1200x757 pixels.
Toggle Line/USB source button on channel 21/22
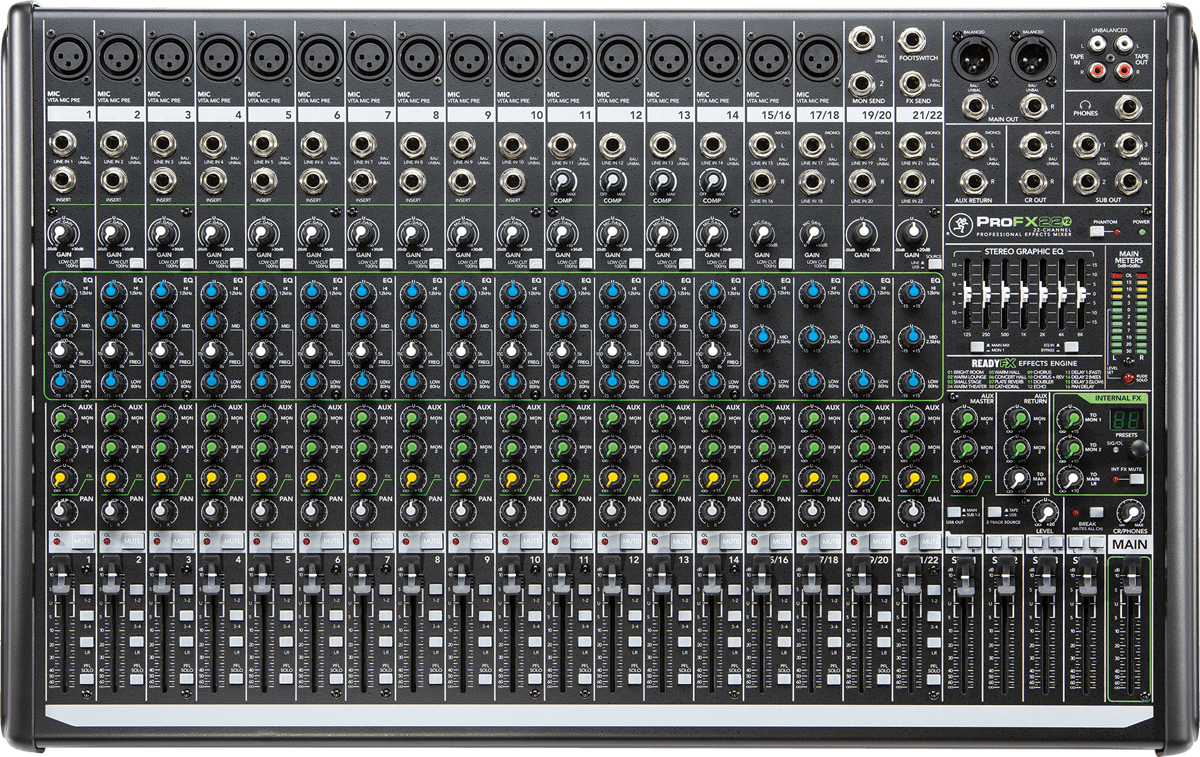tap(933, 262)
